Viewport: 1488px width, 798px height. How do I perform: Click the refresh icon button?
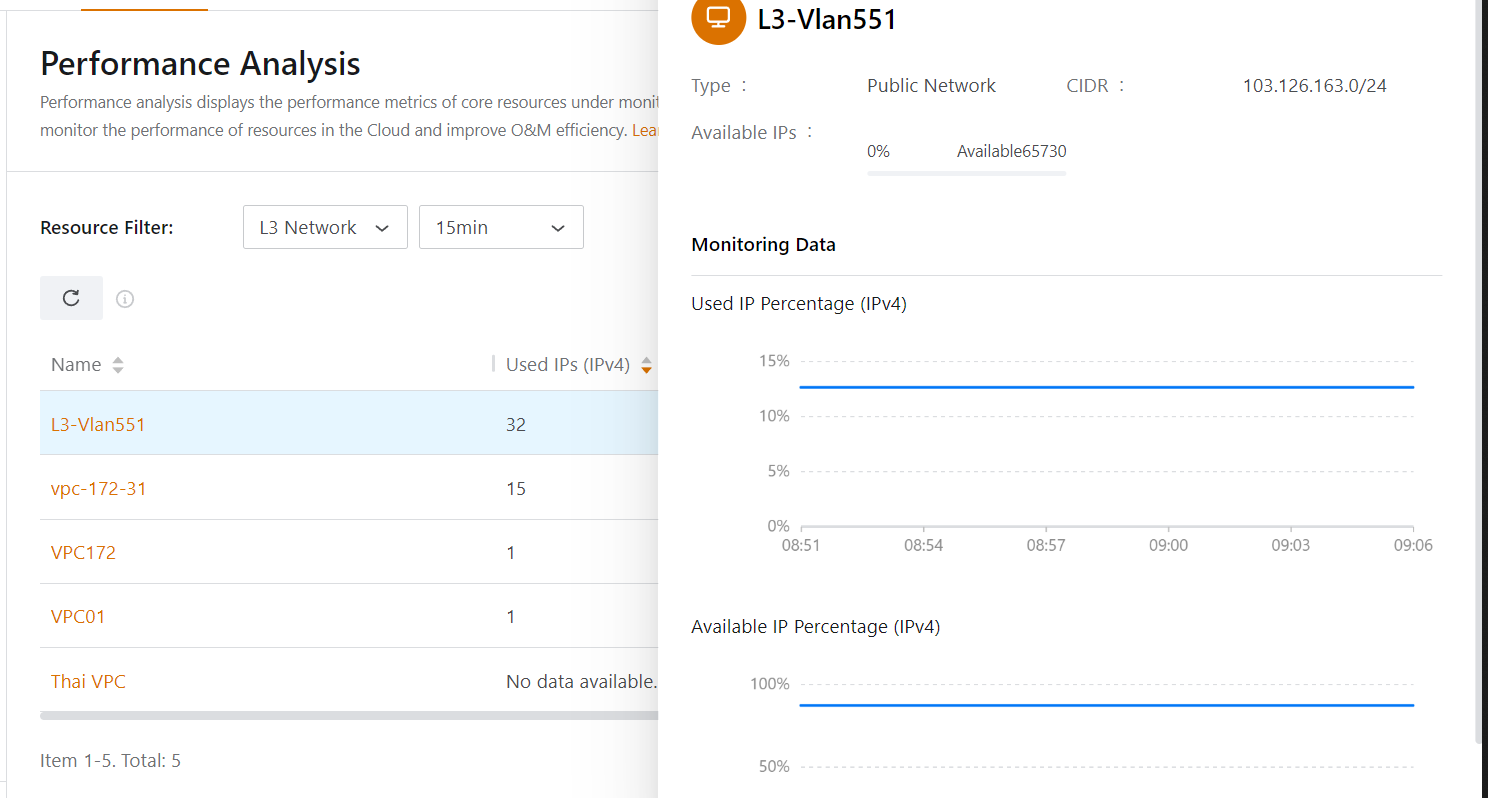pyautogui.click(x=71, y=298)
